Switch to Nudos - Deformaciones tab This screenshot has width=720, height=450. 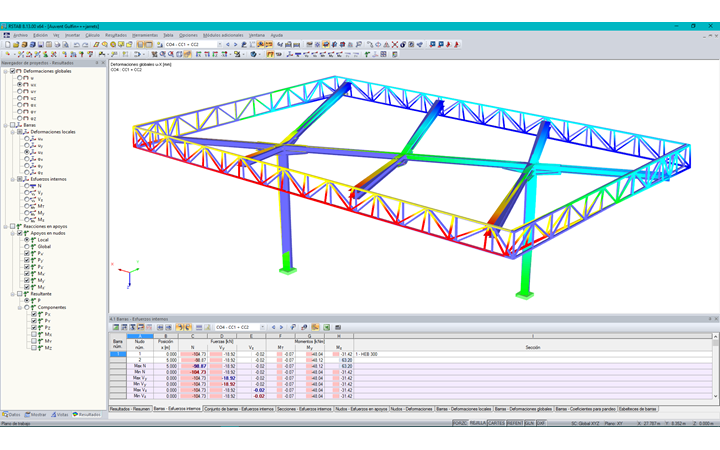(411, 409)
